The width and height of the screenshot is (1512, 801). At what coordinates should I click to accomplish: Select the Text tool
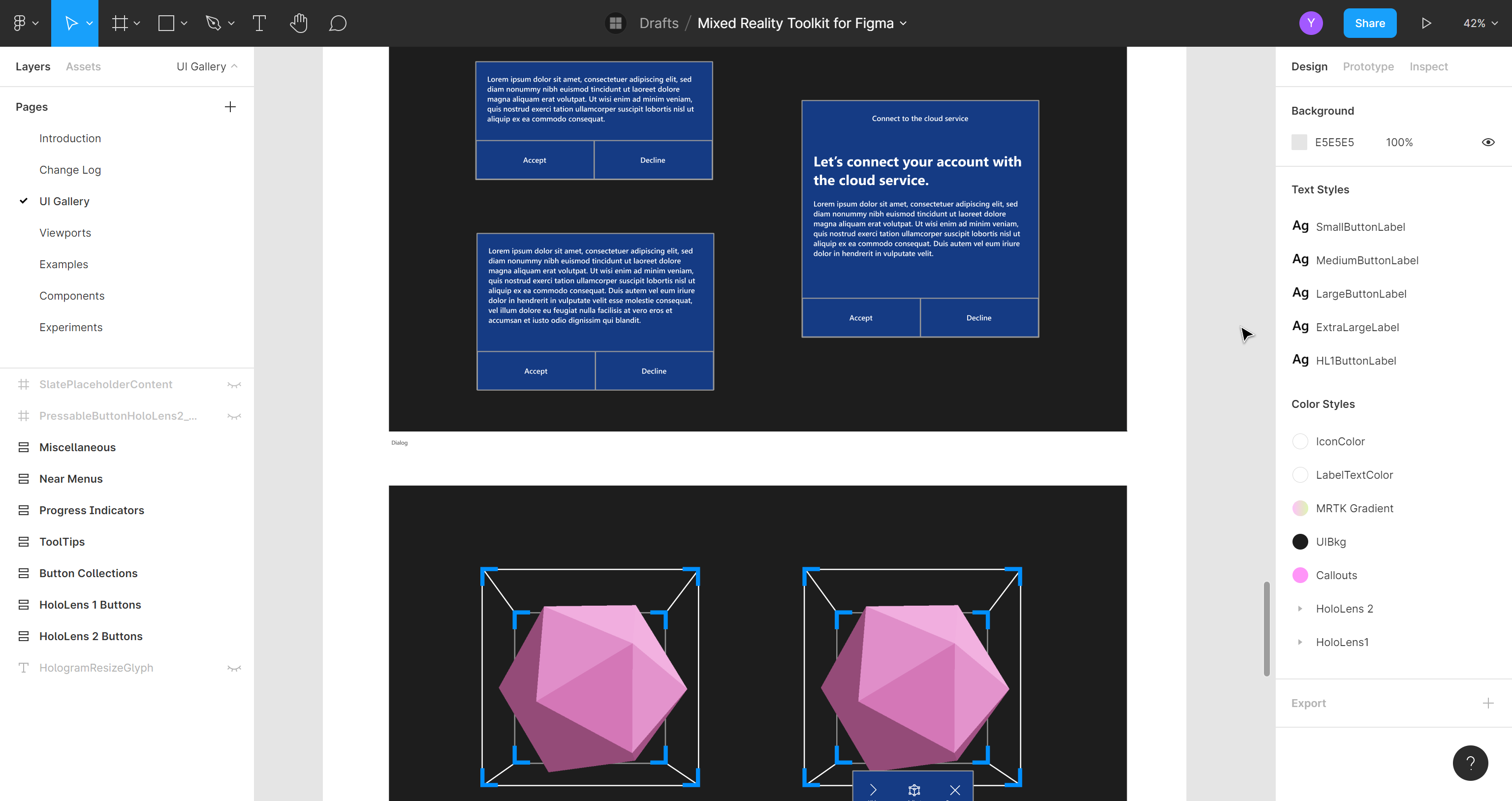pyautogui.click(x=258, y=23)
